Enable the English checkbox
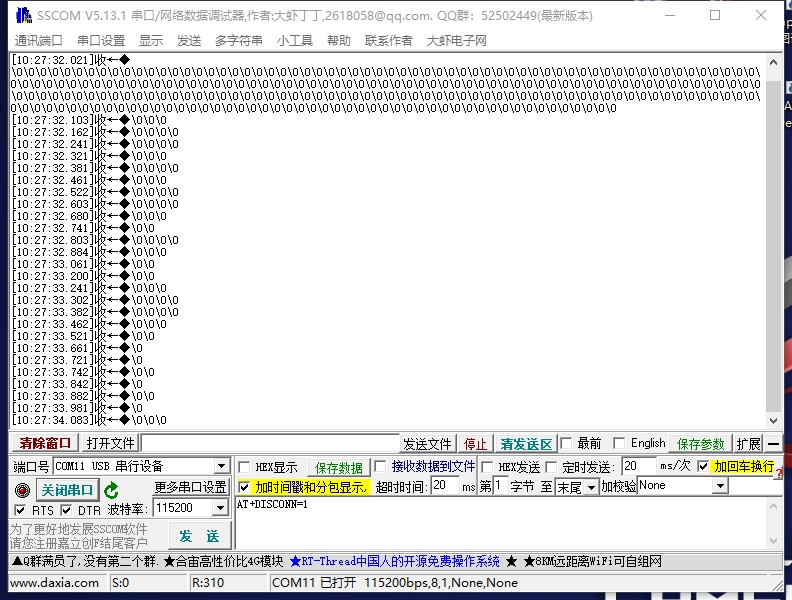This screenshot has height=600, width=792. point(618,443)
